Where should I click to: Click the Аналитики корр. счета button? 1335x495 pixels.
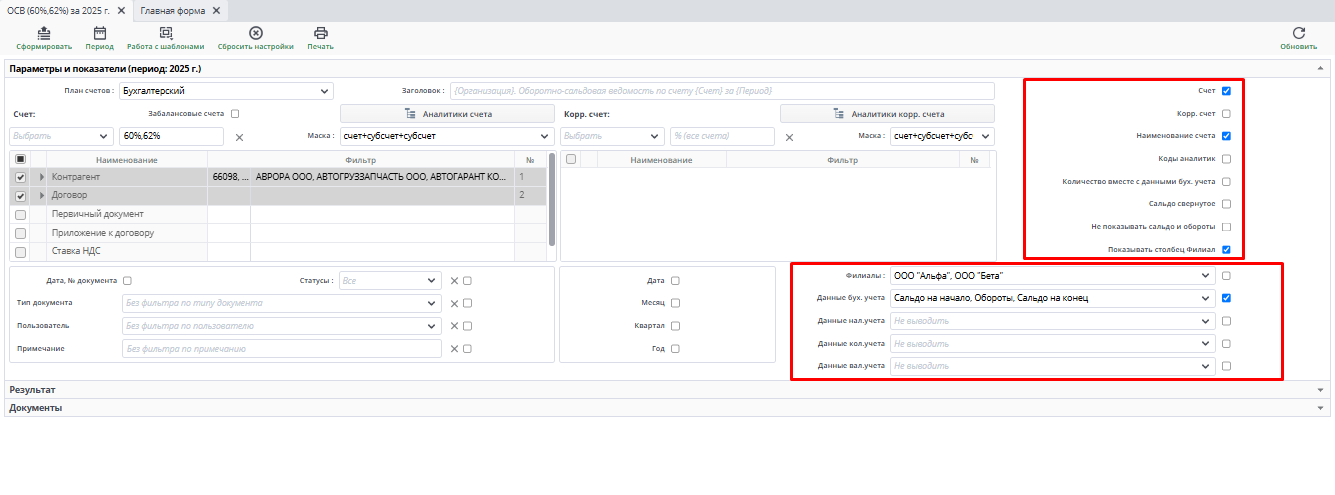pos(887,114)
